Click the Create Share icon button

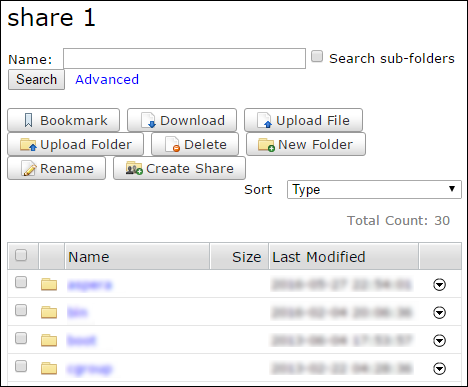(x=134, y=168)
